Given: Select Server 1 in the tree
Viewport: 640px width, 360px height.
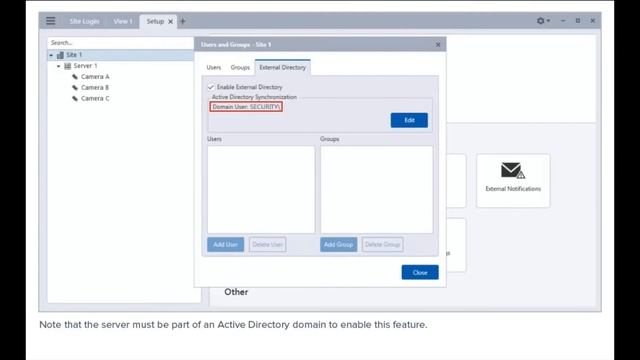Looking at the screenshot, I should 85,66.
